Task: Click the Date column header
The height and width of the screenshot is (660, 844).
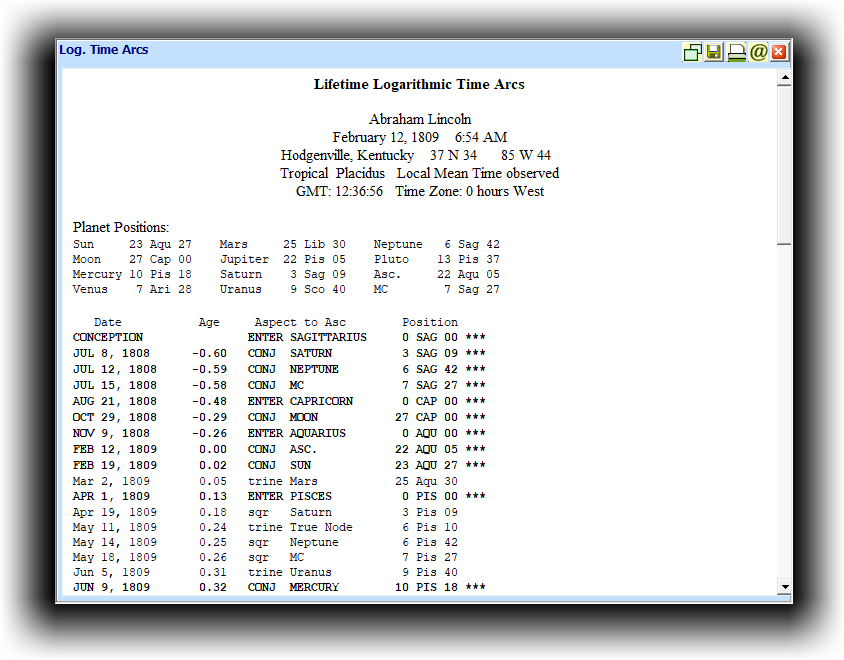Action: point(108,322)
